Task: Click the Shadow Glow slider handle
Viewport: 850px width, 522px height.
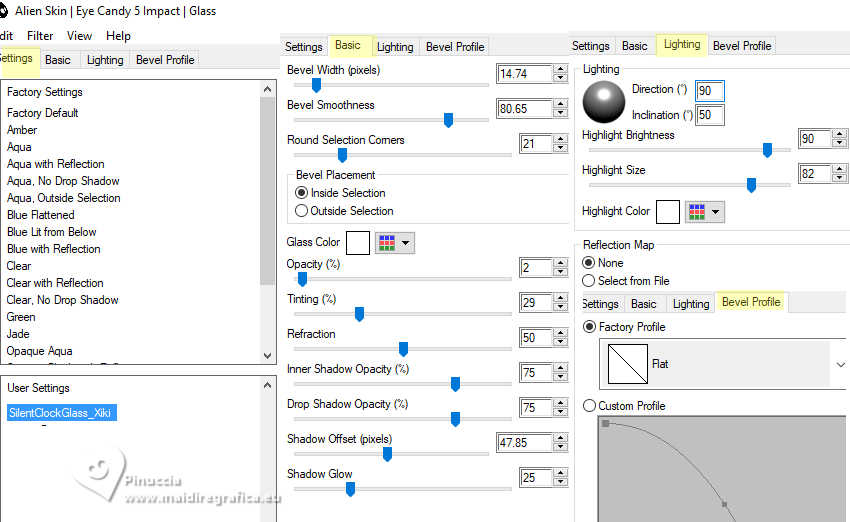Action: [x=350, y=489]
